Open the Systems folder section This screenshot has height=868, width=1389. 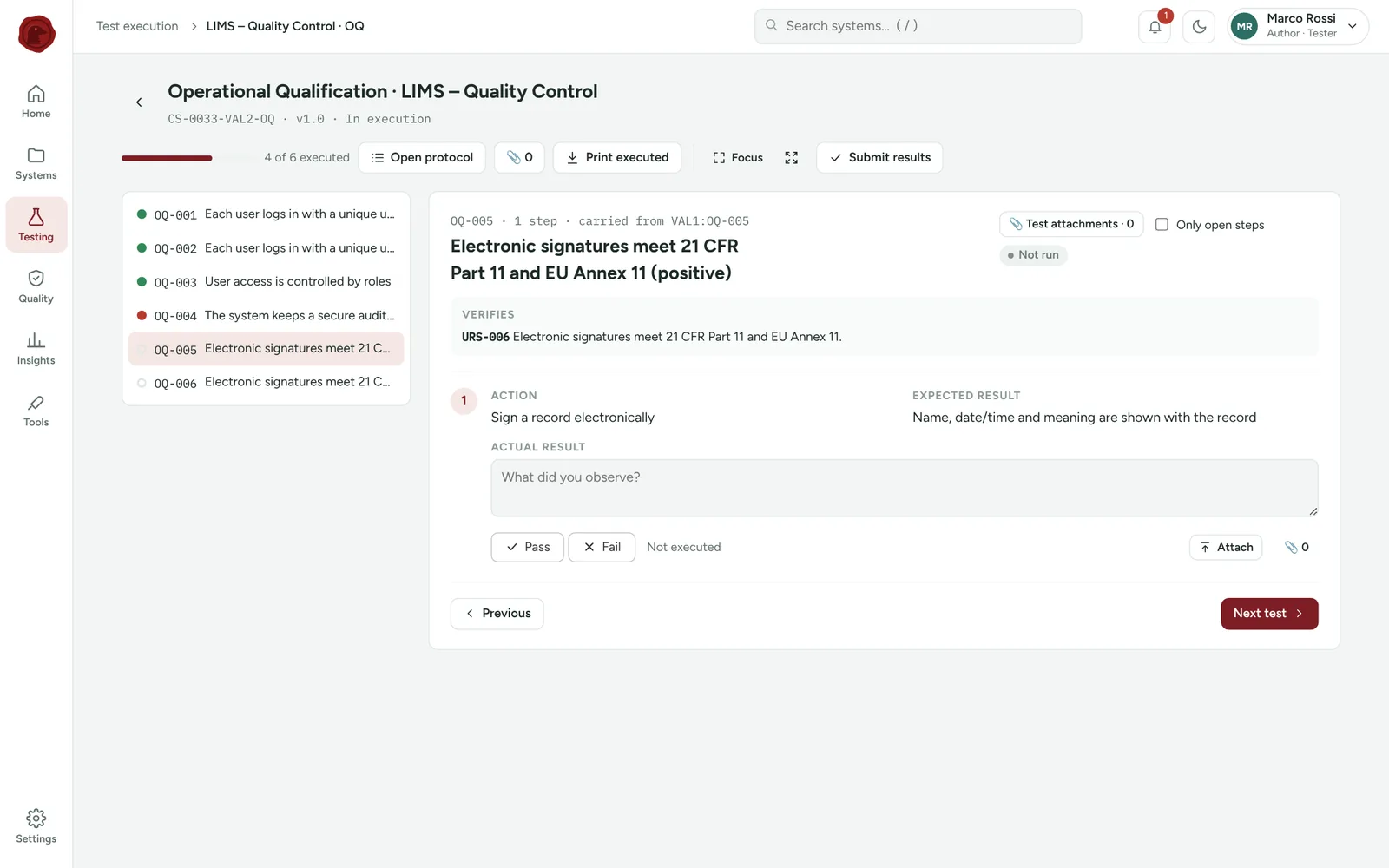pyautogui.click(x=36, y=163)
